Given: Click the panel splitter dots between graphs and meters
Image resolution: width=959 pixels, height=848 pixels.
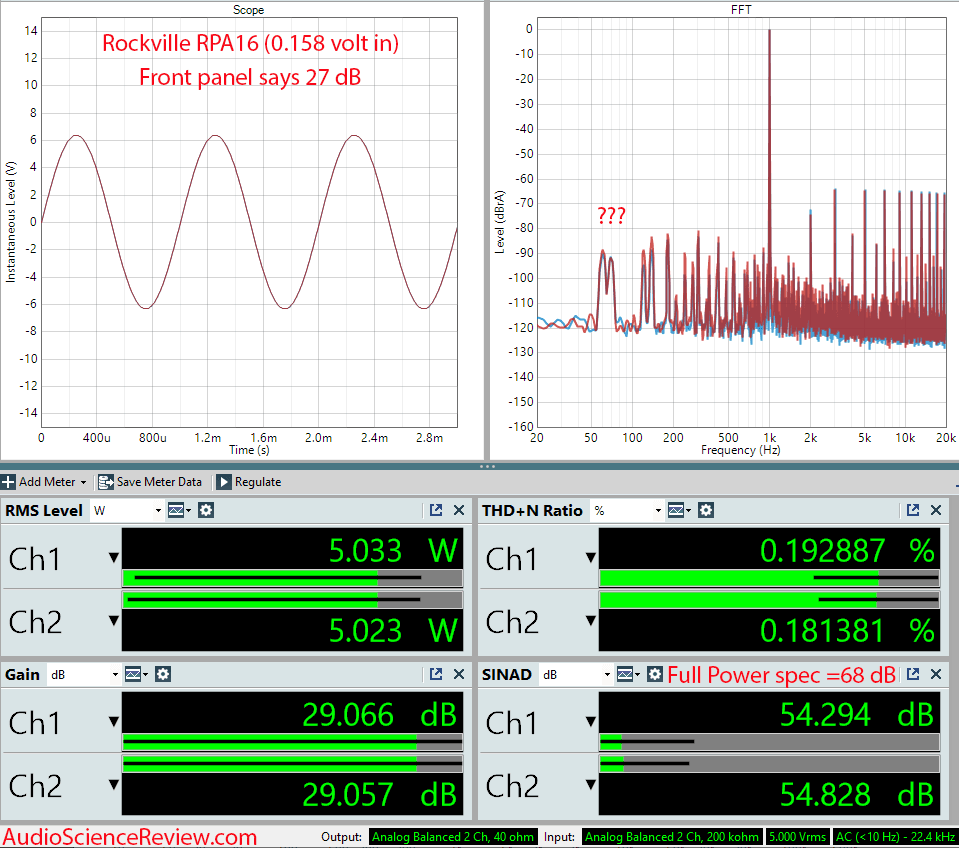Looking at the screenshot, I should tap(487, 466).
